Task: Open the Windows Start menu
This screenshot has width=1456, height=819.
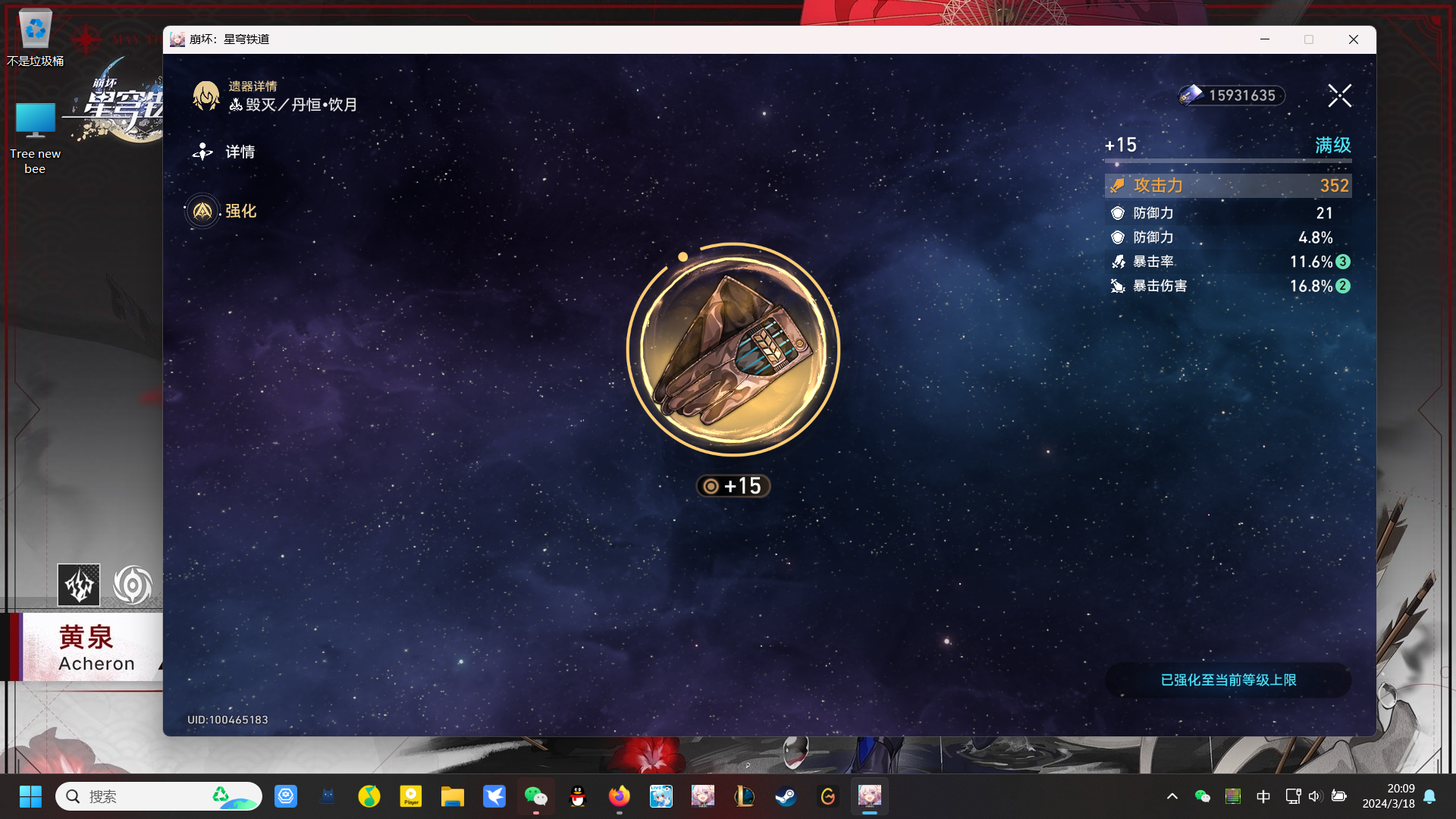Action: (30, 796)
